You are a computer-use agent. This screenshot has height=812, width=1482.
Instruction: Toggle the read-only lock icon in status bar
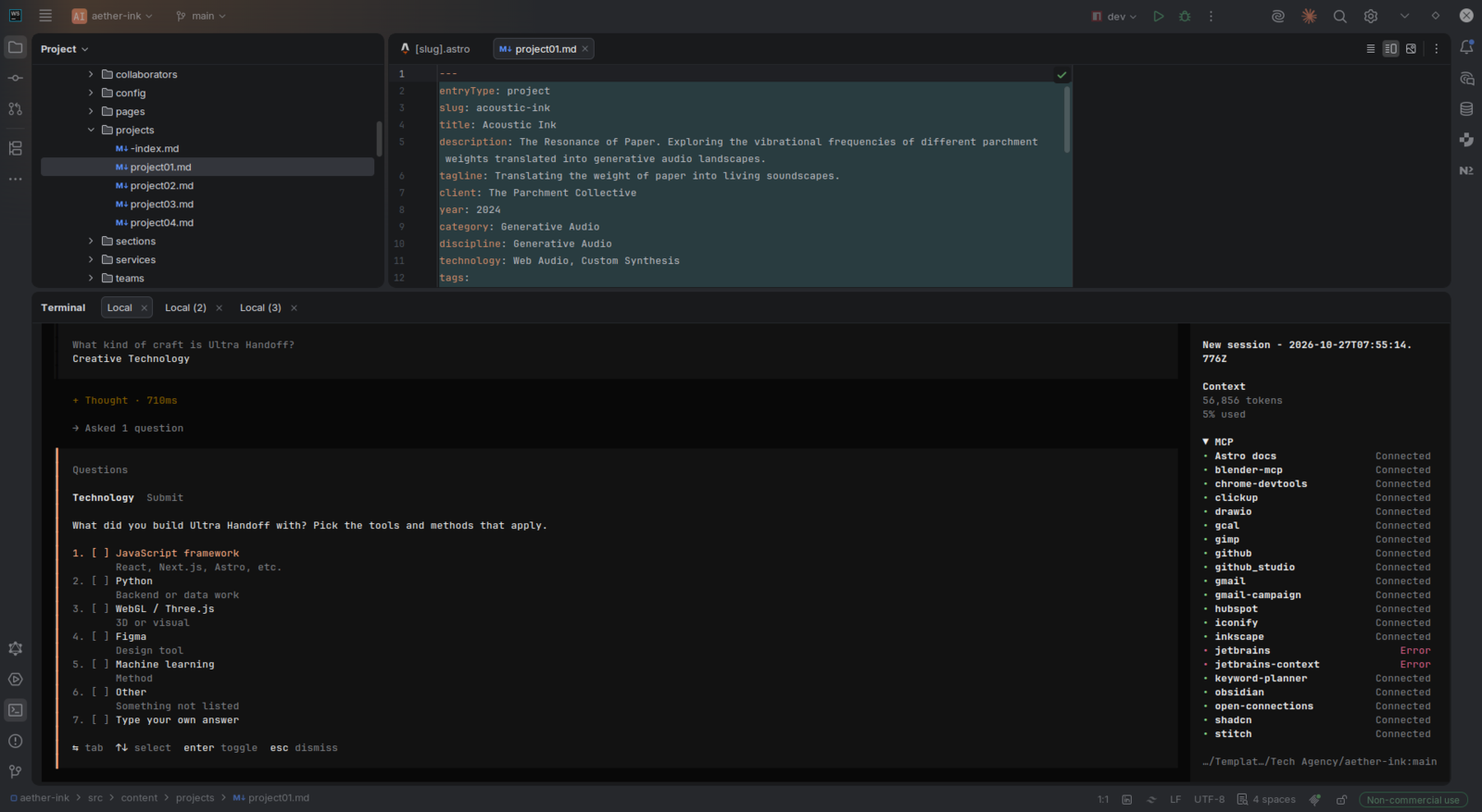click(x=1341, y=799)
